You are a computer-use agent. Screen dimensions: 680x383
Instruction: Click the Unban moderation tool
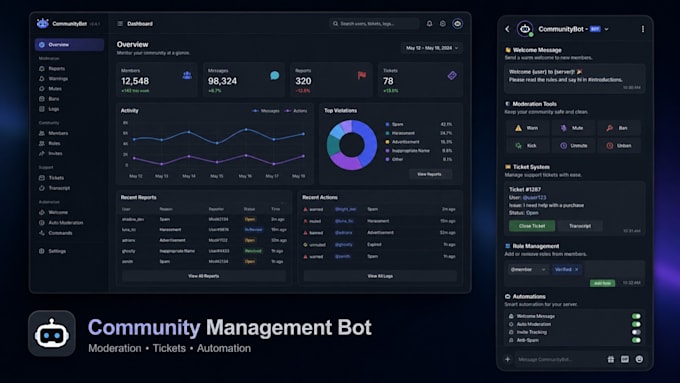click(619, 146)
